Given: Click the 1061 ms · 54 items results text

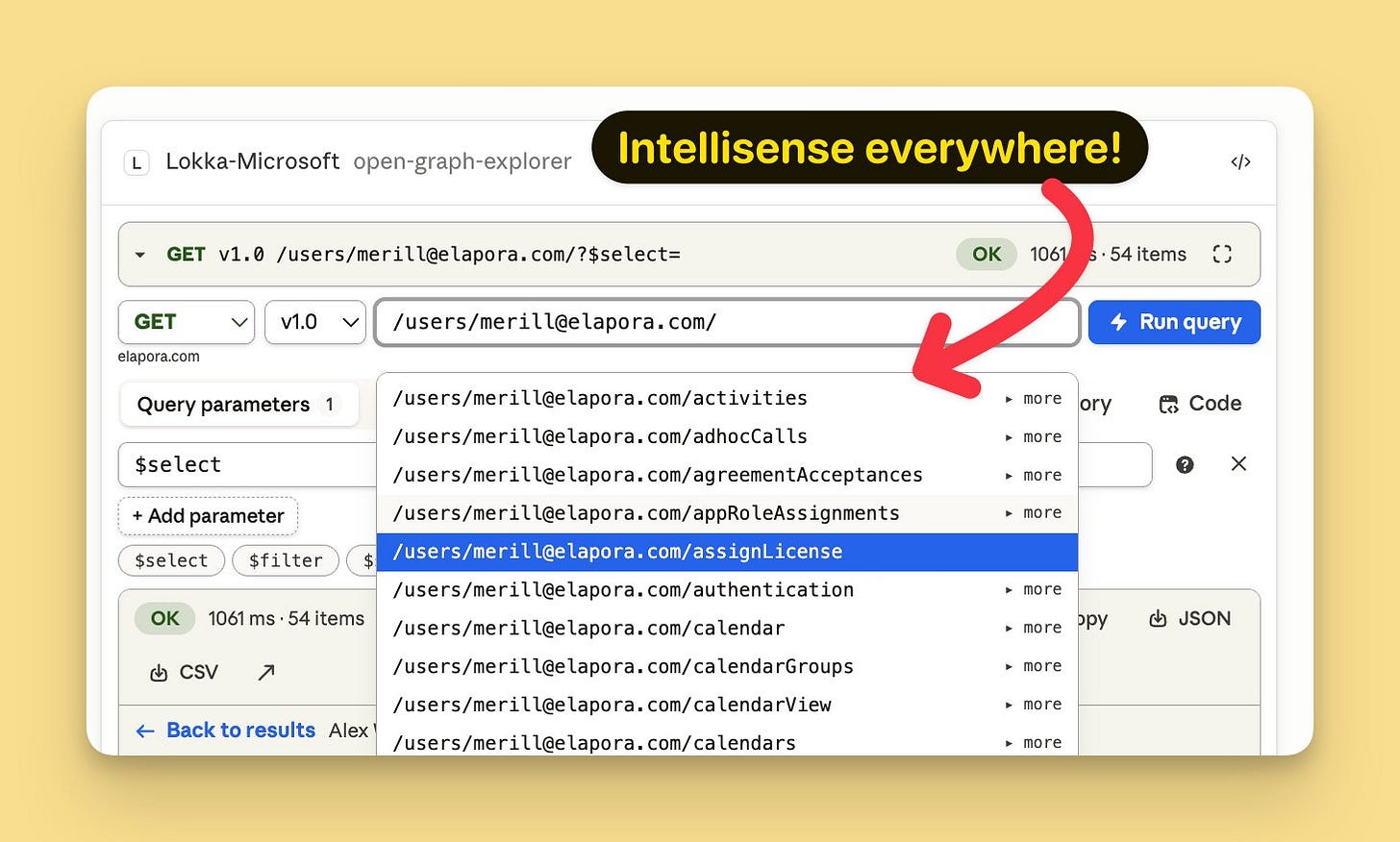Looking at the screenshot, I should (x=287, y=619).
